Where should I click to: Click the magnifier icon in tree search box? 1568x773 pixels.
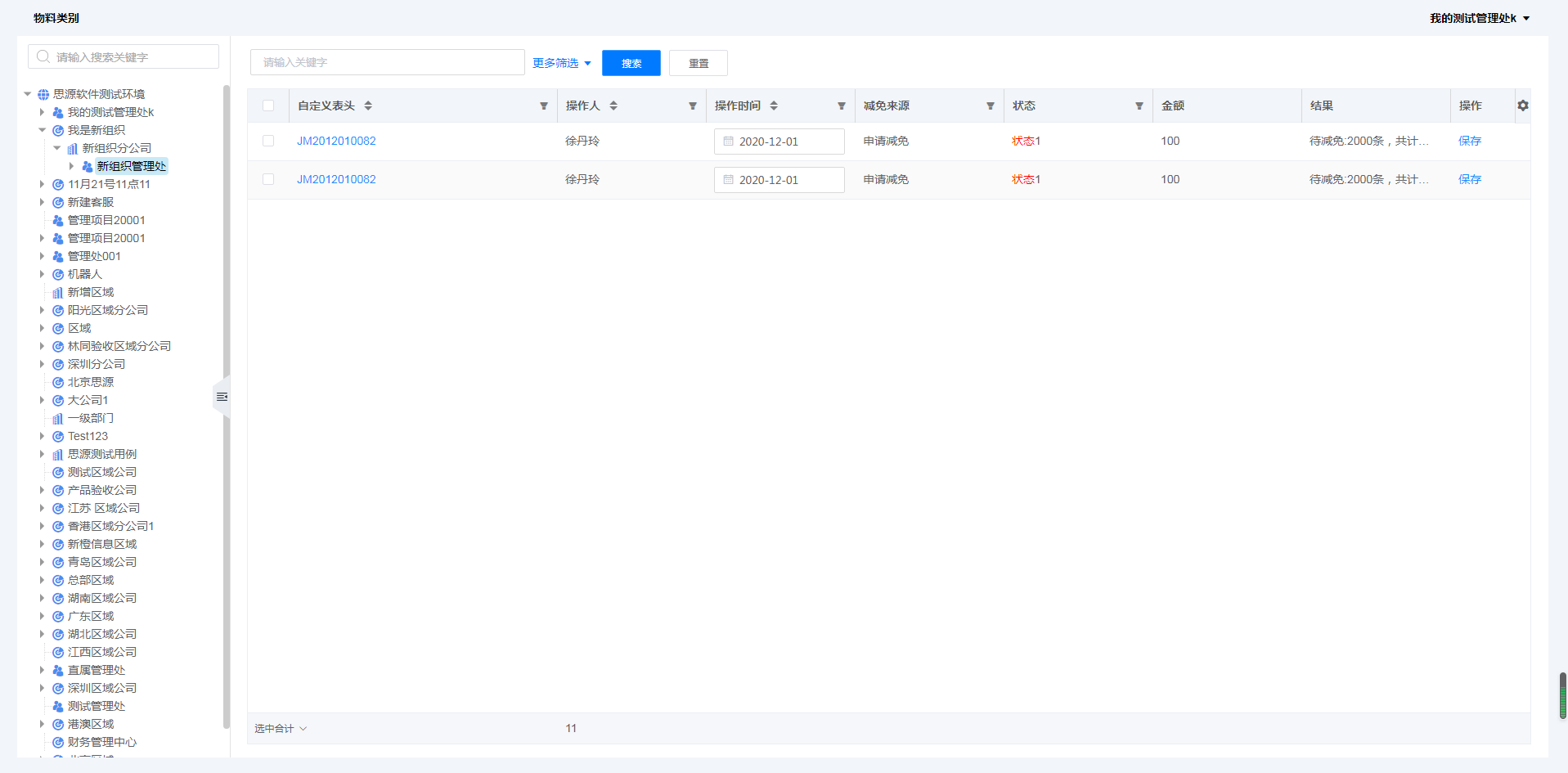43,56
